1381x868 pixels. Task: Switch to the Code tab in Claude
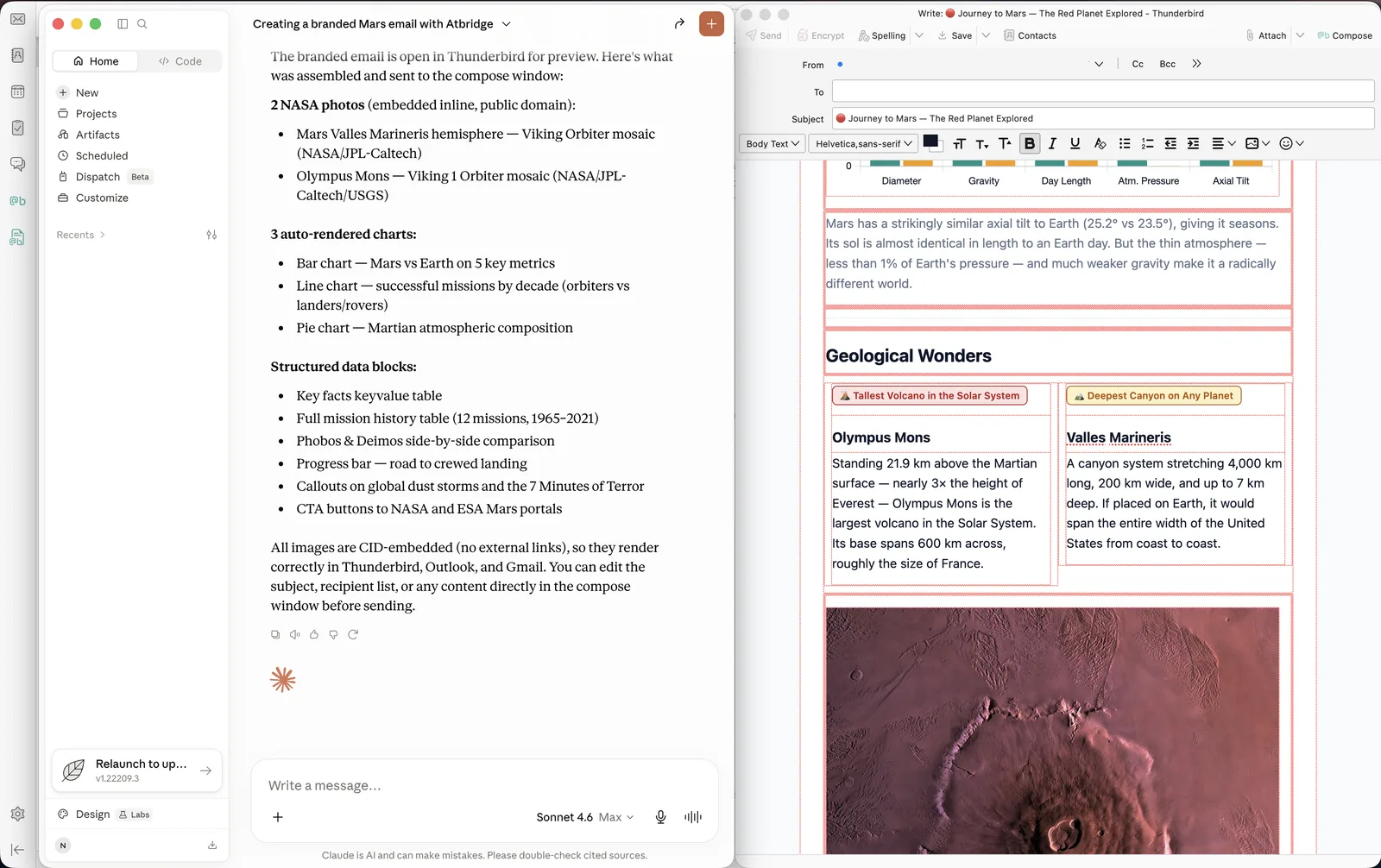tap(180, 61)
